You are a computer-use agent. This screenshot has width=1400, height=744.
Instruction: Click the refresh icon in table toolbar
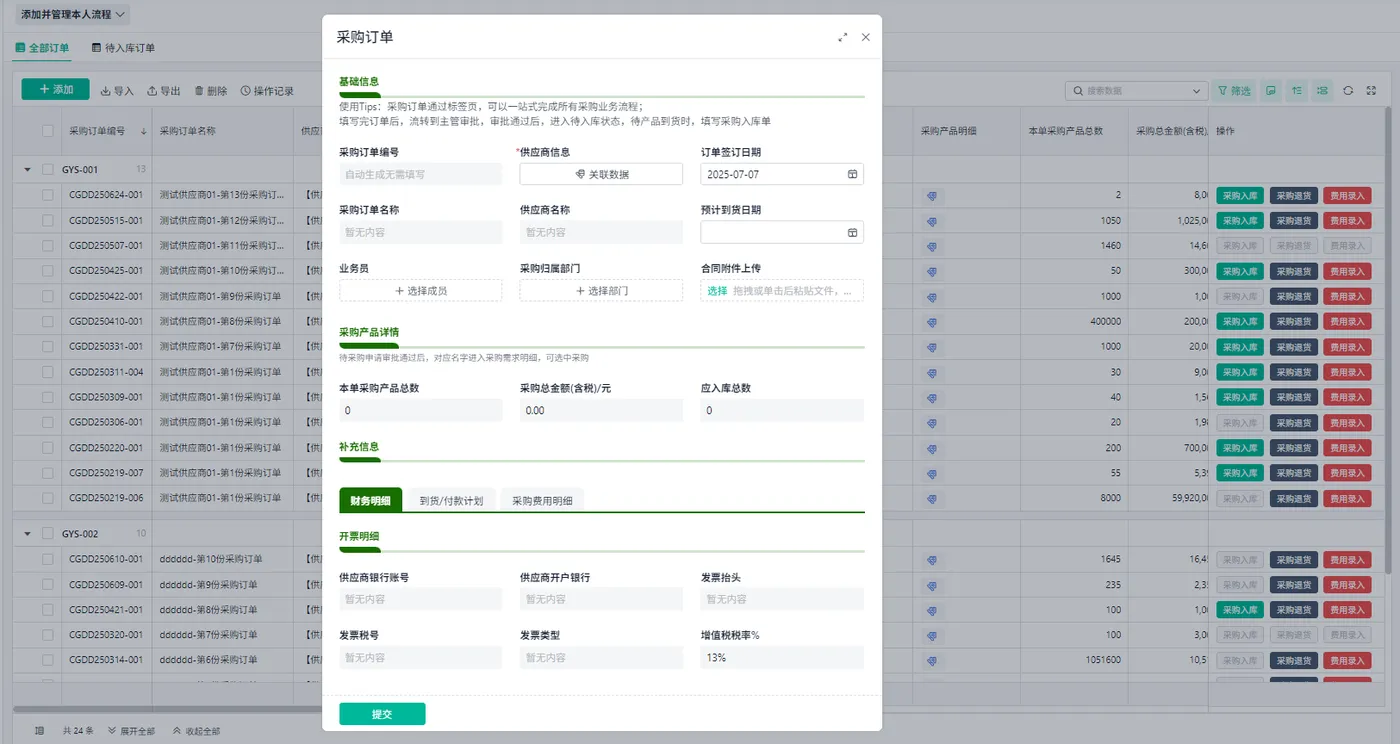click(x=1348, y=90)
